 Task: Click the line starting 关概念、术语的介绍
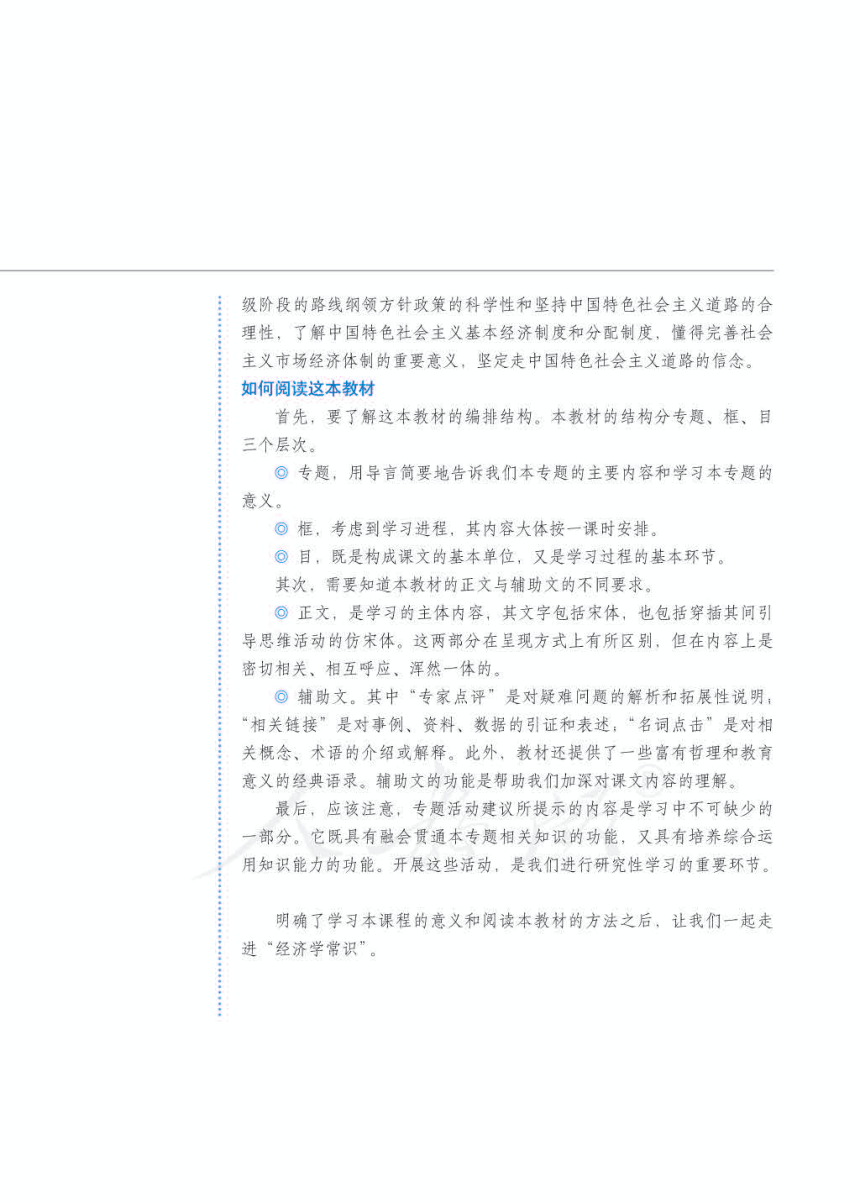(507, 754)
